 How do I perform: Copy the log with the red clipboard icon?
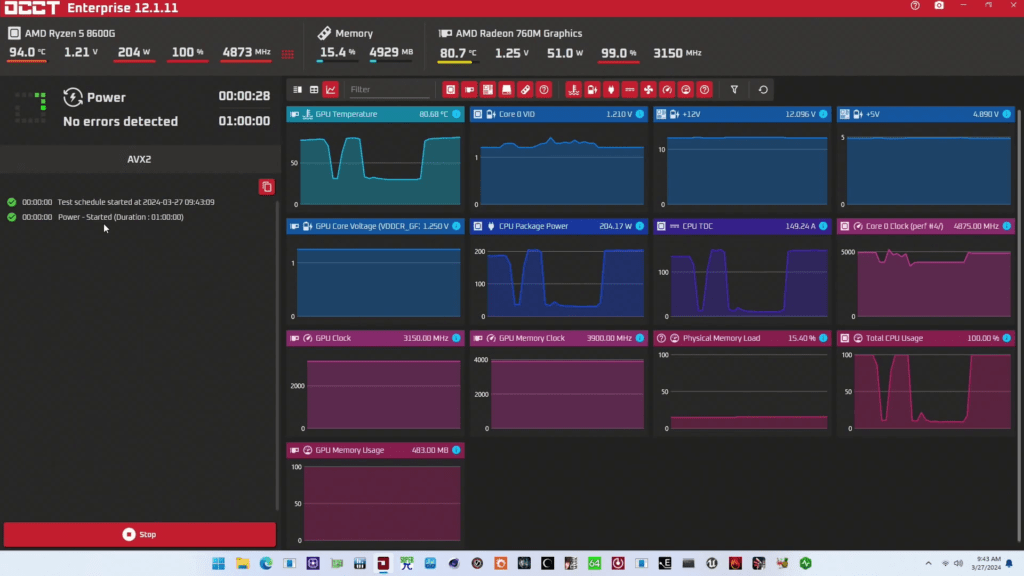click(266, 187)
